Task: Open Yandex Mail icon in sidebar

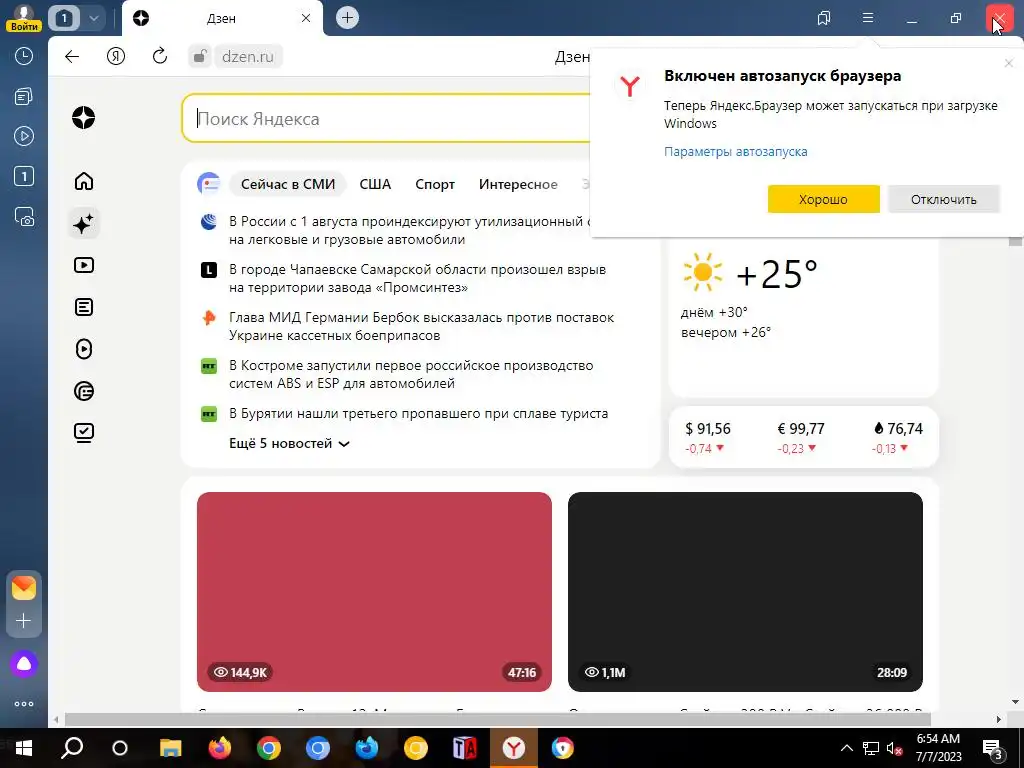Action: coord(24,588)
